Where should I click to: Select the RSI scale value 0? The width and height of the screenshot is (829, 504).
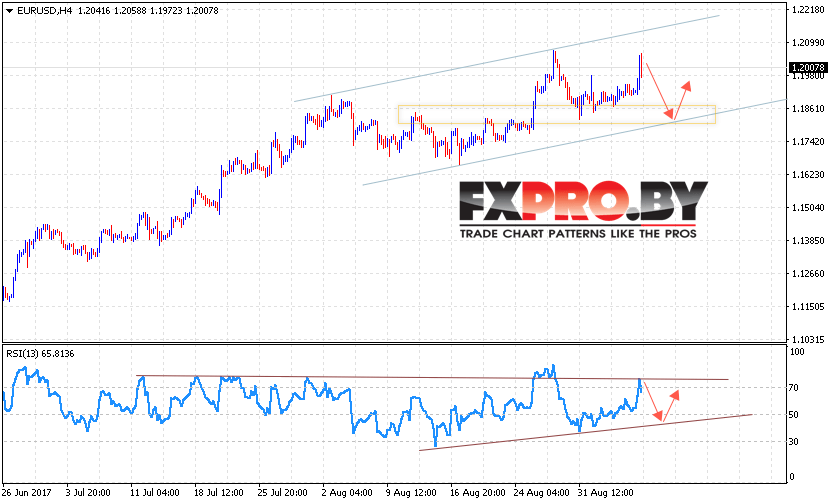click(791, 476)
